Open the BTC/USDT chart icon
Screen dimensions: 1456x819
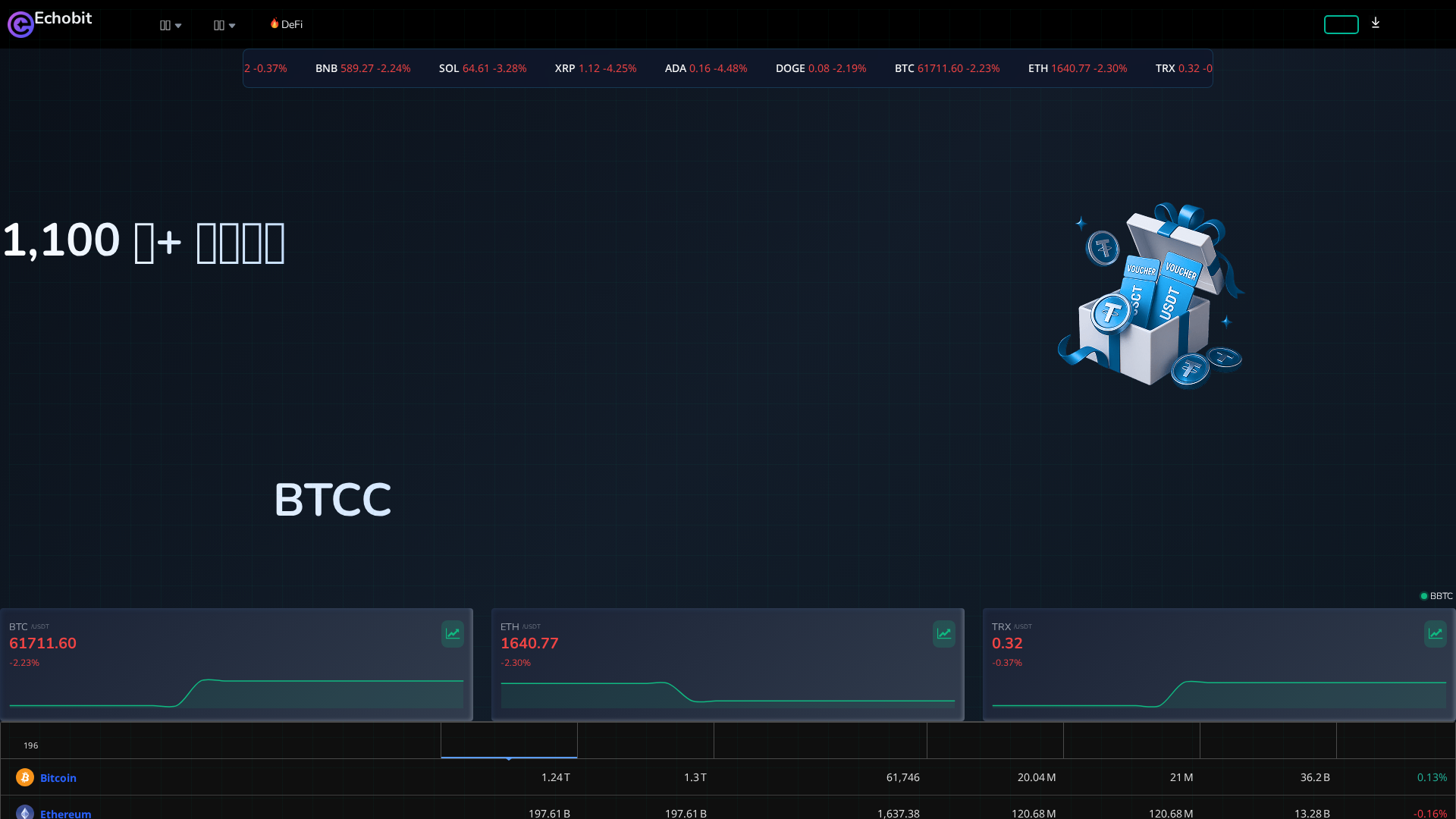coord(453,634)
